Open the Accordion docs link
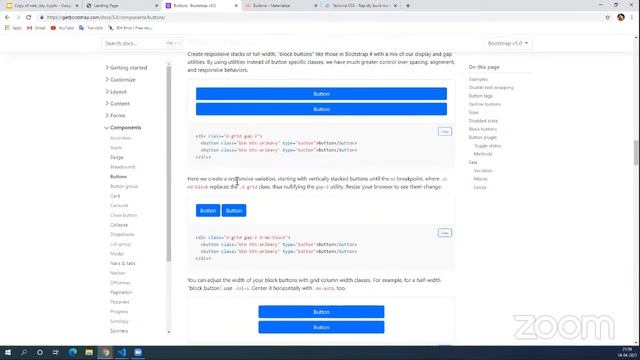The image size is (640, 360). [120, 138]
